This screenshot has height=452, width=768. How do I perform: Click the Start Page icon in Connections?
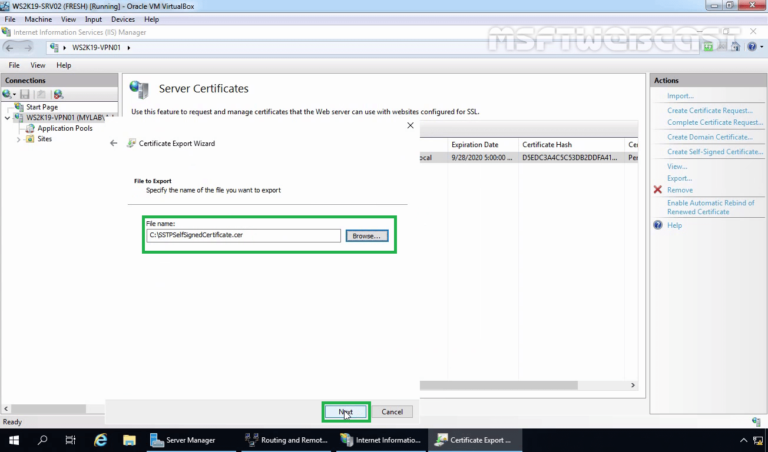pyautogui.click(x=19, y=106)
